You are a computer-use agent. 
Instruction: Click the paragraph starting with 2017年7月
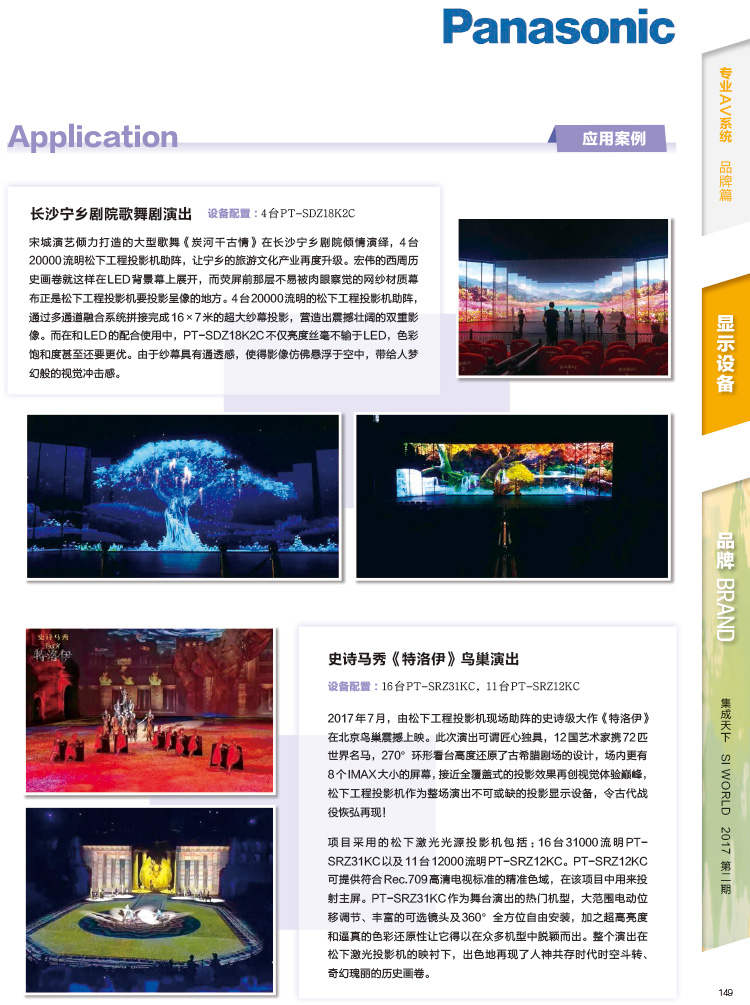tap(488, 765)
